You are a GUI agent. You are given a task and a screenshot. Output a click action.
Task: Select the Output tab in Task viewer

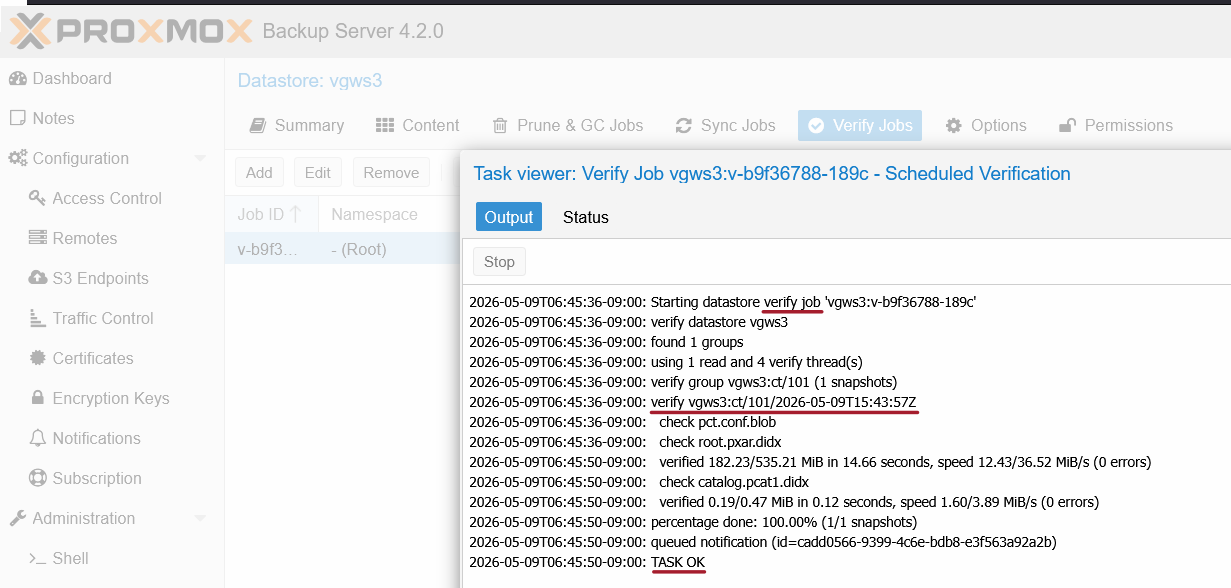[509, 217]
